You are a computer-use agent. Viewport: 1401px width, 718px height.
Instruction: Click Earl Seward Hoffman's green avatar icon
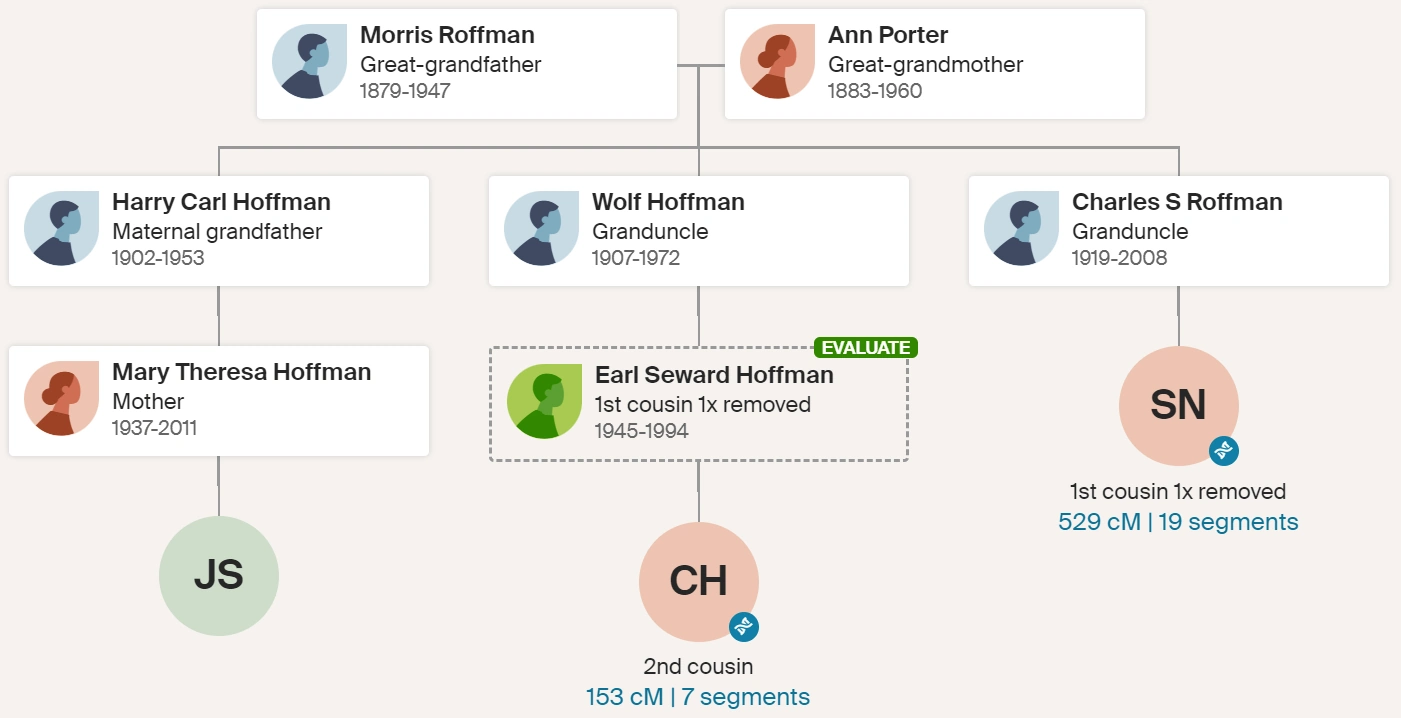[544, 401]
